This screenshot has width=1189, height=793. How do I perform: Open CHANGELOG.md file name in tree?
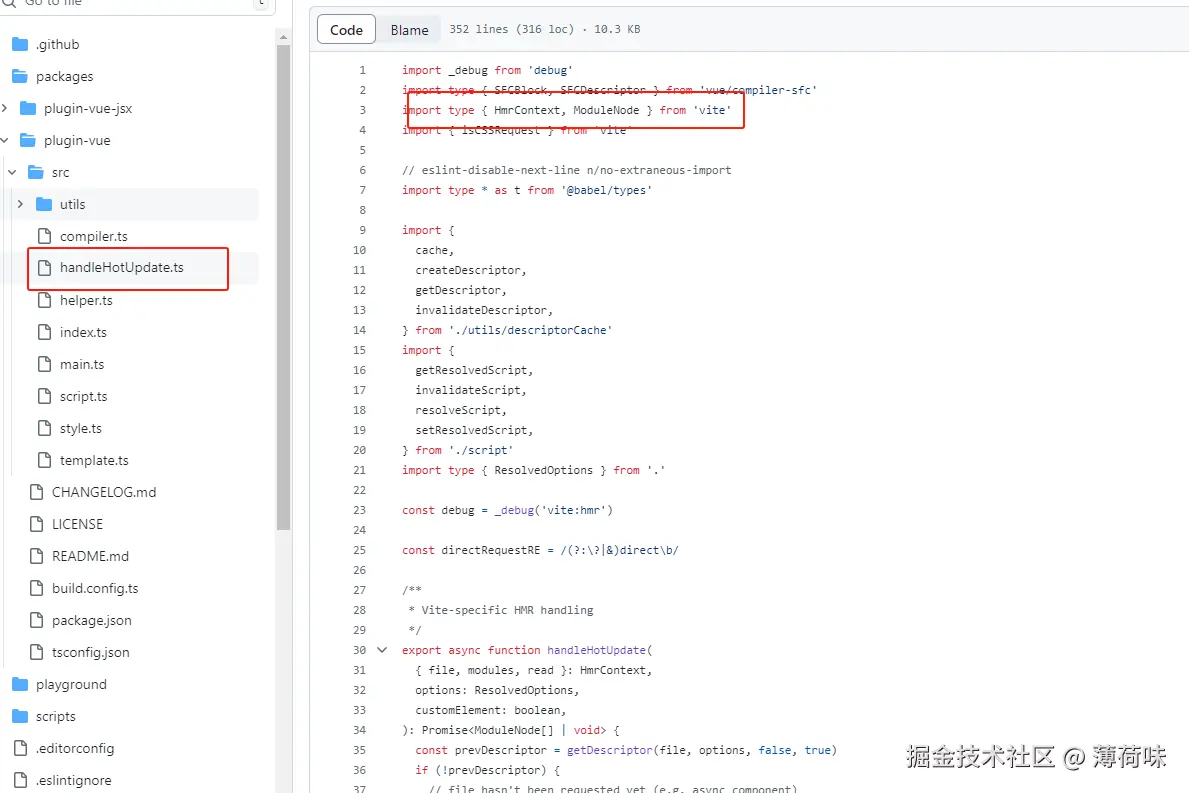(x=104, y=492)
